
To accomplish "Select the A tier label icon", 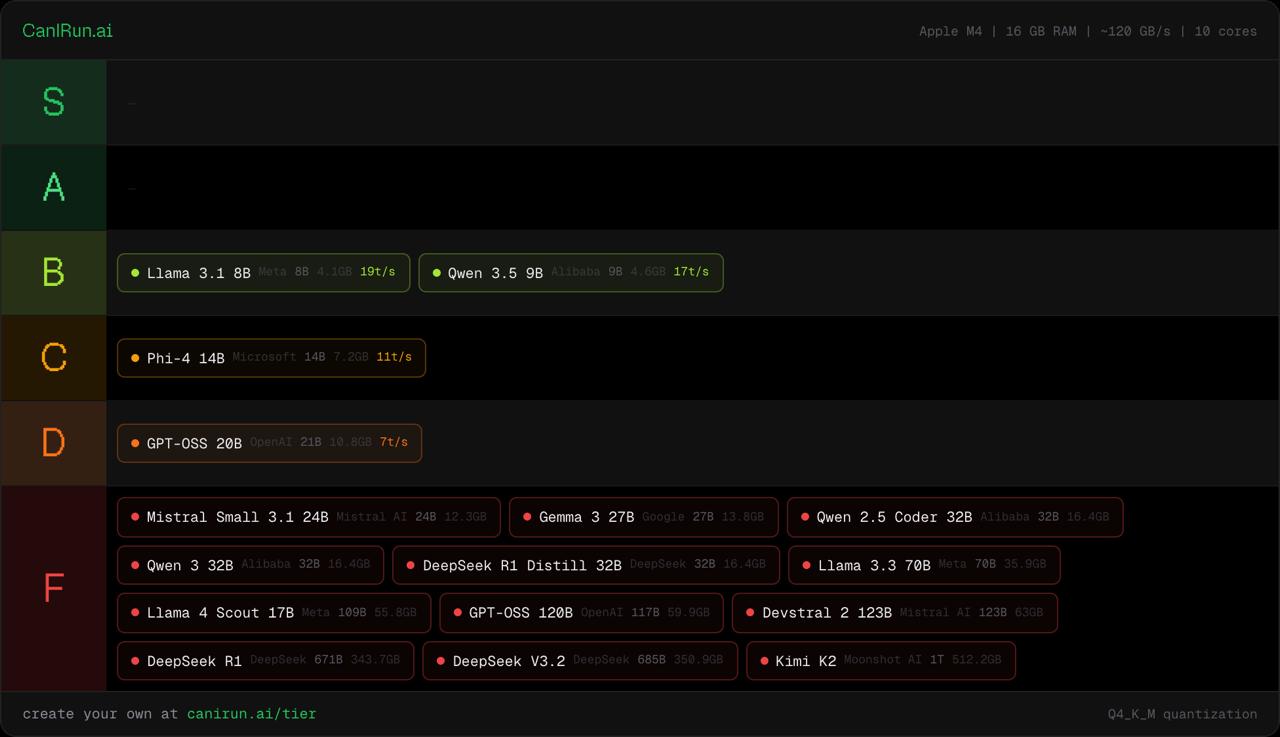I will (x=54, y=187).
